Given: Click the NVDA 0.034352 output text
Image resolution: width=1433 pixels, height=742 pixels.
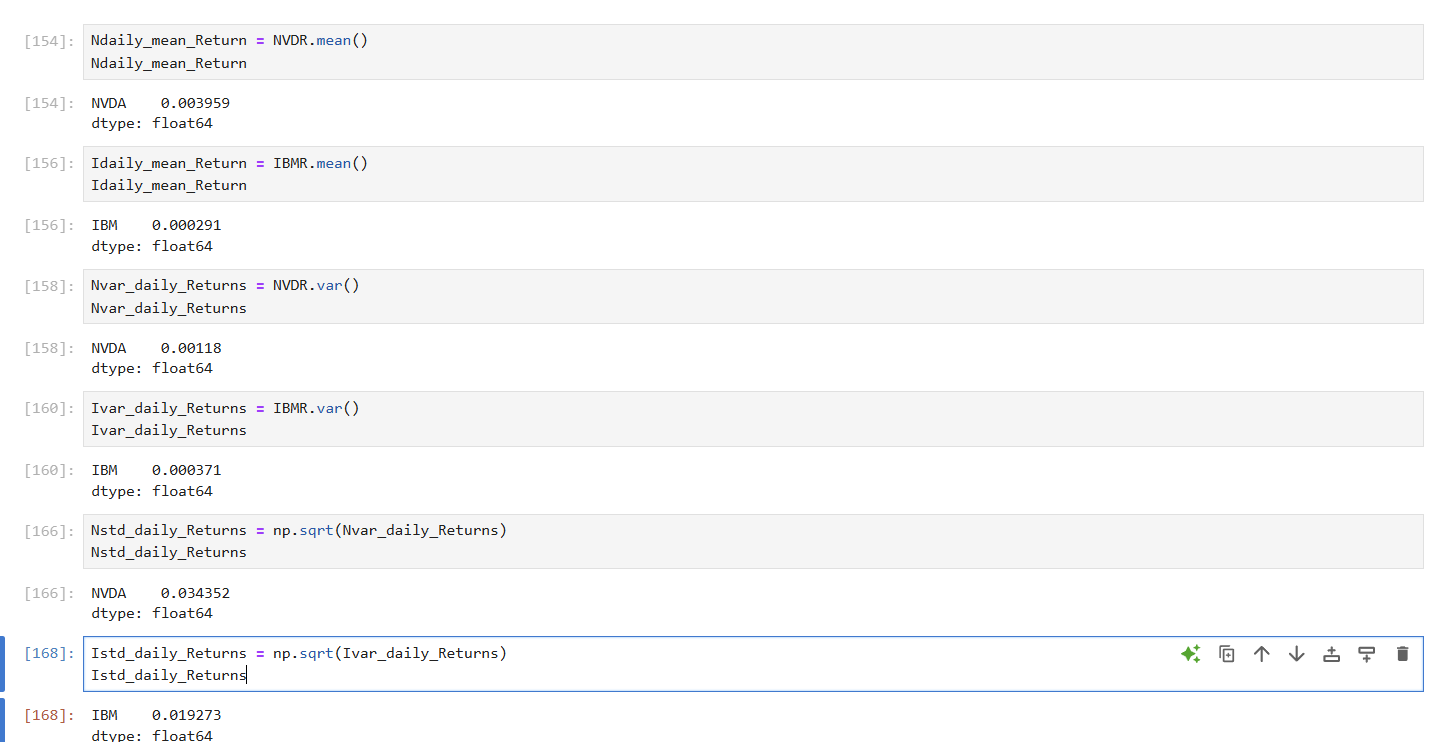Looking at the screenshot, I should (160, 593).
